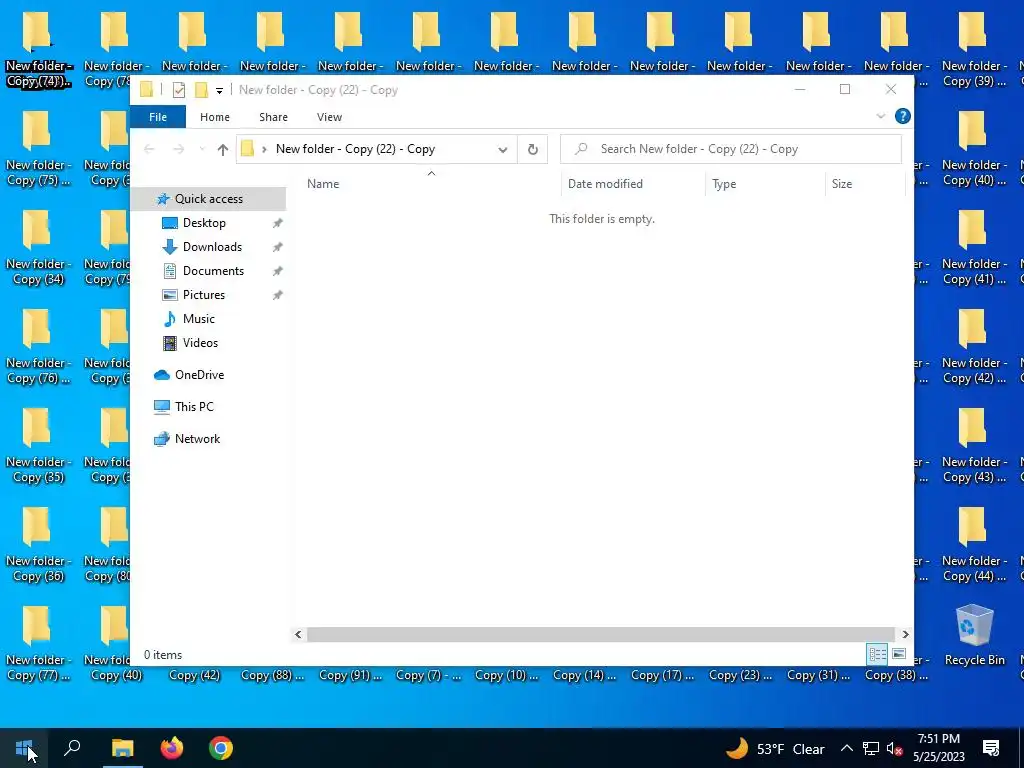
Task: Sort by the Name column header
Action: pos(323,184)
